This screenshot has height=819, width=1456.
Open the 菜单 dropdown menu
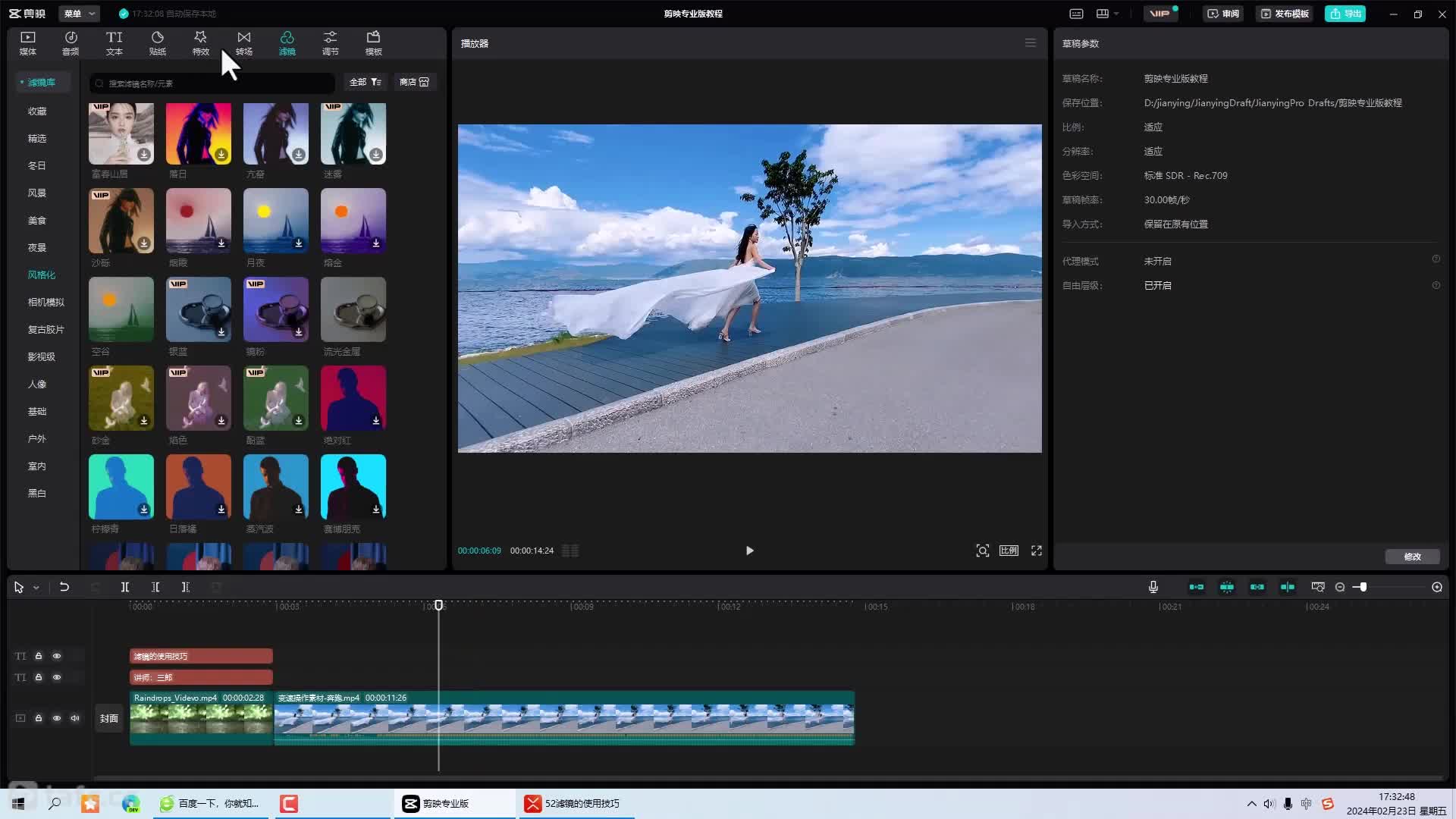[x=79, y=14]
